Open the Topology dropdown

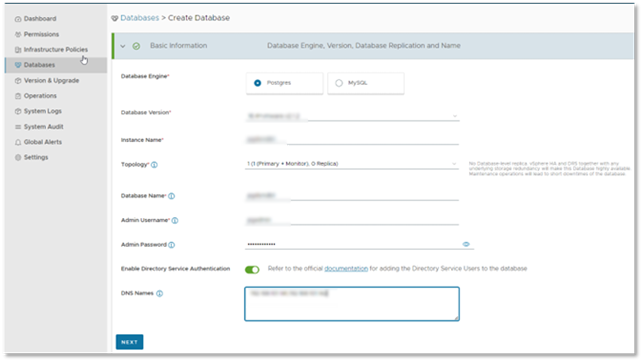point(352,164)
